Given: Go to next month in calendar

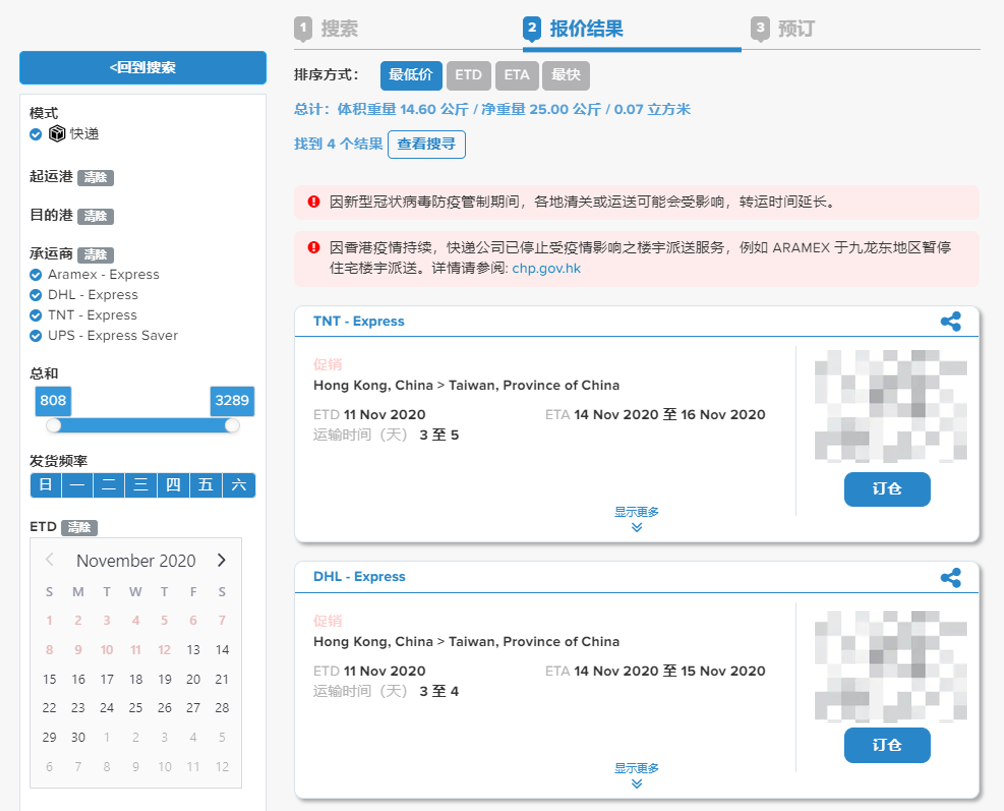Looking at the screenshot, I should point(222,560).
